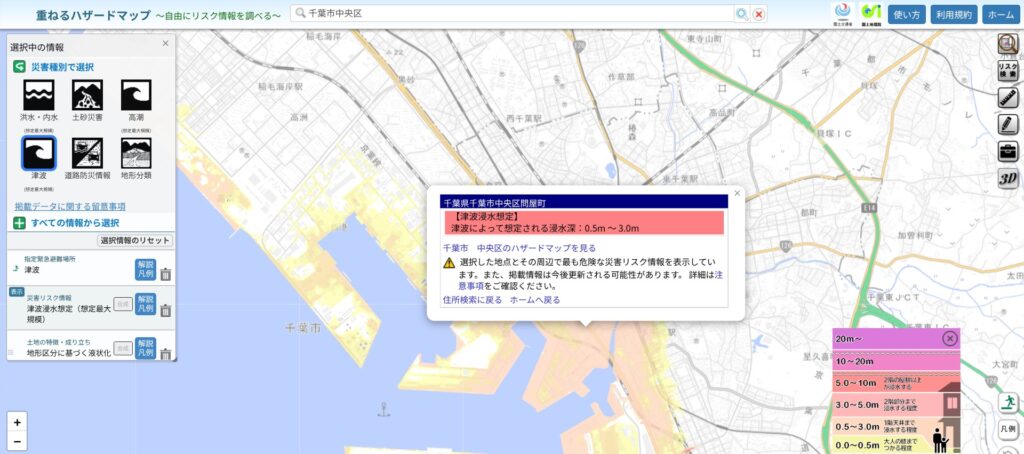The width and height of the screenshot is (1024, 454).
Task: Toggle the transparency button for 地形区分に基づく液状化
Action: coord(123,348)
